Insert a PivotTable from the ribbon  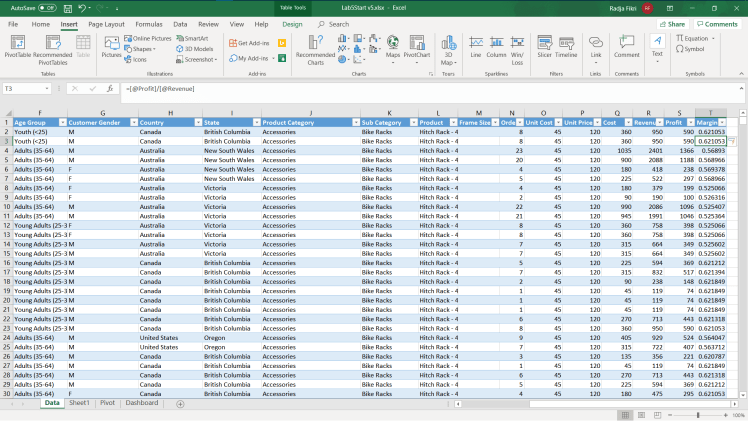(x=17, y=47)
